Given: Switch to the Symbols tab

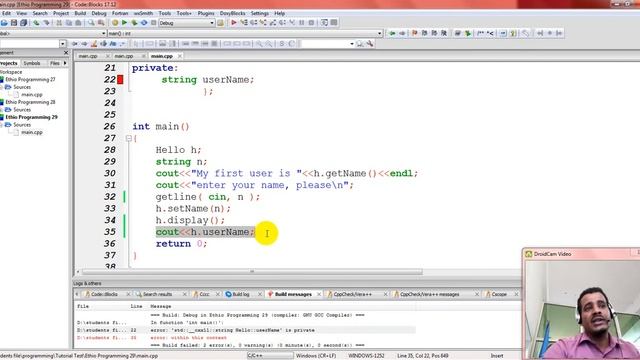Looking at the screenshot, I should point(32,63).
